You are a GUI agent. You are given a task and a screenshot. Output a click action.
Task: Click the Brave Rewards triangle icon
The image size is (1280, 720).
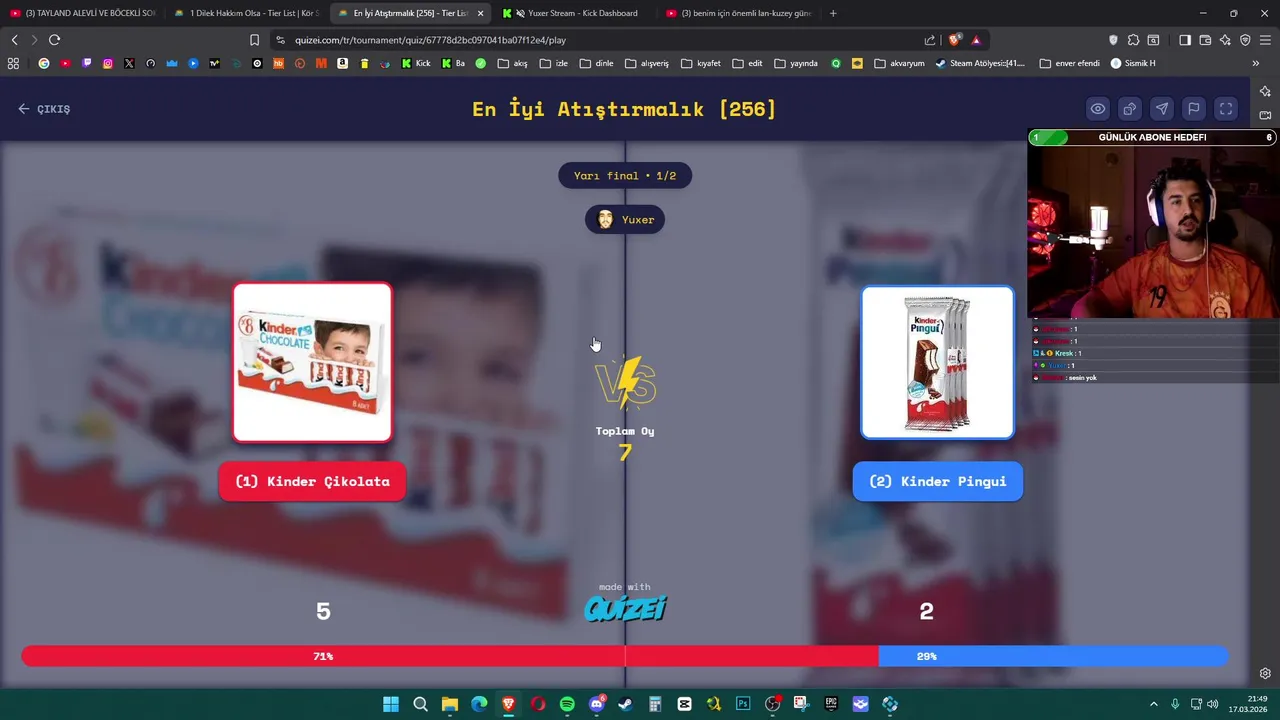[976, 40]
